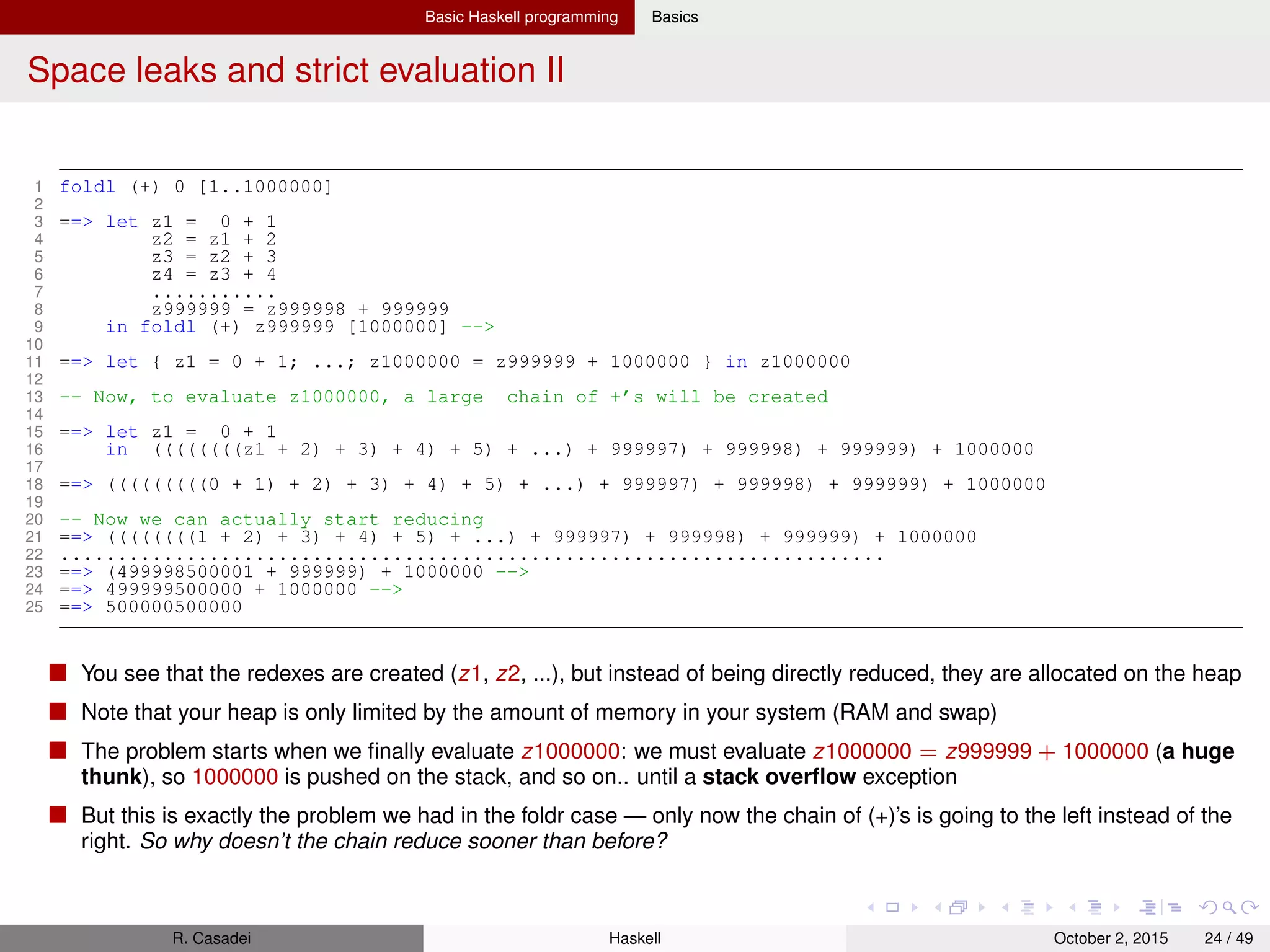Go to next slide with the right arrow

pyautogui.click(x=915, y=907)
